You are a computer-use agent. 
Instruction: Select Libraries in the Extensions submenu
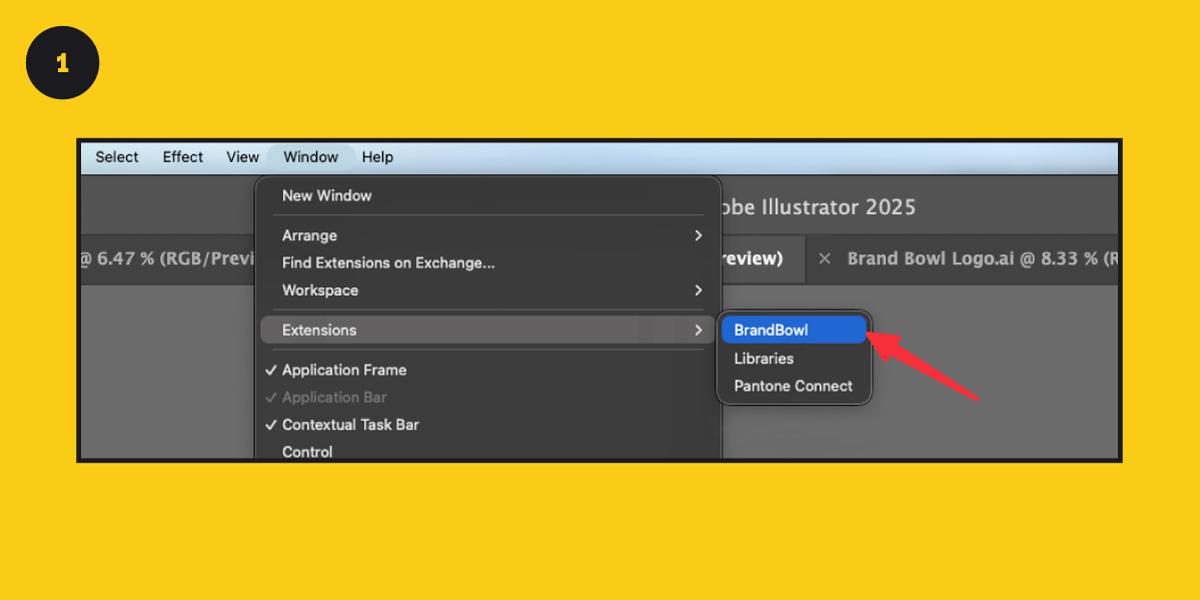(794, 358)
